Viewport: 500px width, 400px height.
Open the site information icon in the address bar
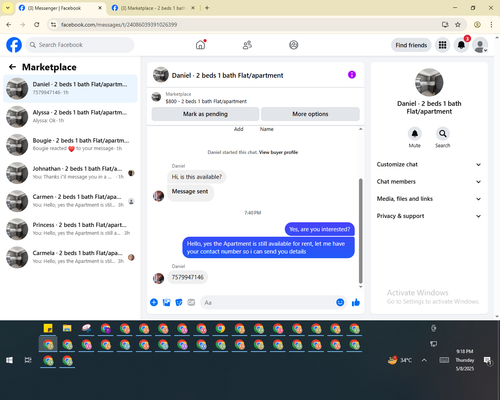point(53,24)
